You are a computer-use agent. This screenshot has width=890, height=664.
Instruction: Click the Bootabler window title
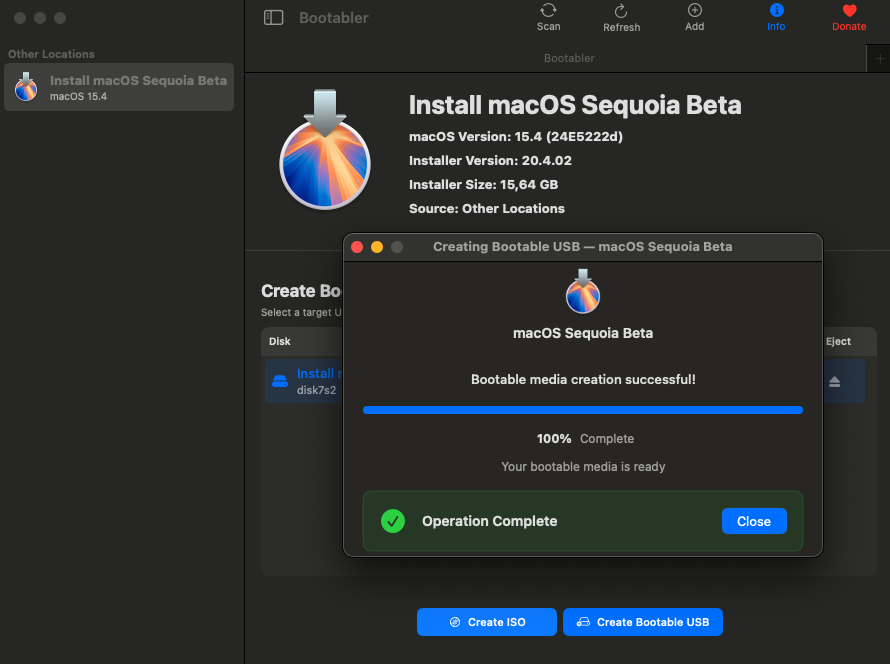(334, 18)
